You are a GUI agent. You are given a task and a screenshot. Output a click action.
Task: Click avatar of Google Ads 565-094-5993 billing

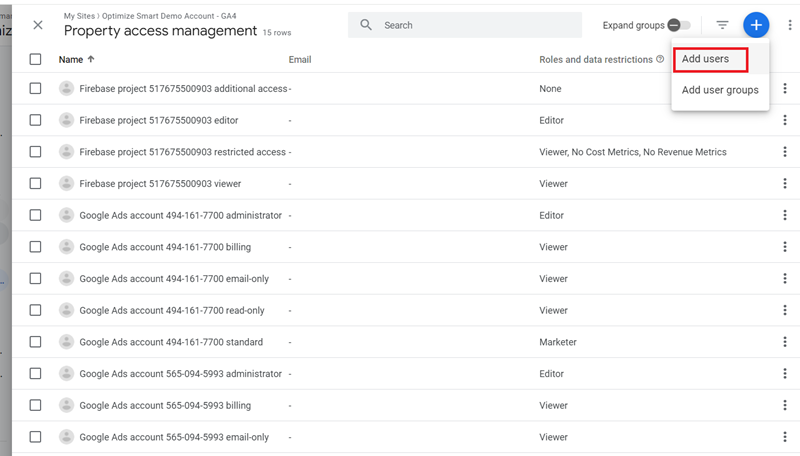[66, 405]
